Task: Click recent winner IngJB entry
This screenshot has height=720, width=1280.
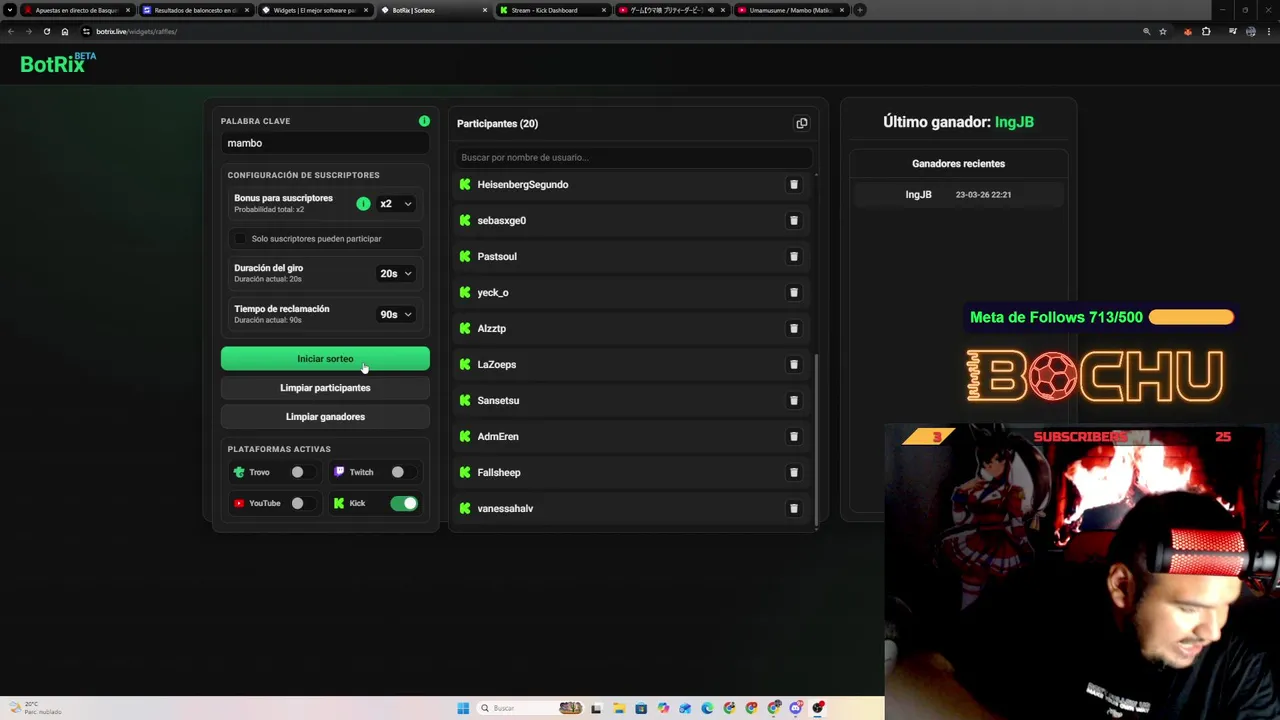Action: click(958, 195)
